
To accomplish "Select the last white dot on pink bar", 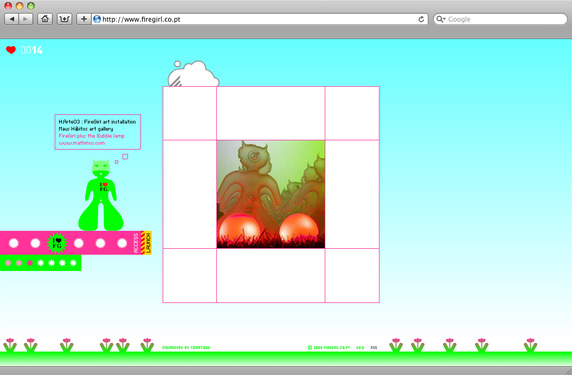I will (122, 243).
